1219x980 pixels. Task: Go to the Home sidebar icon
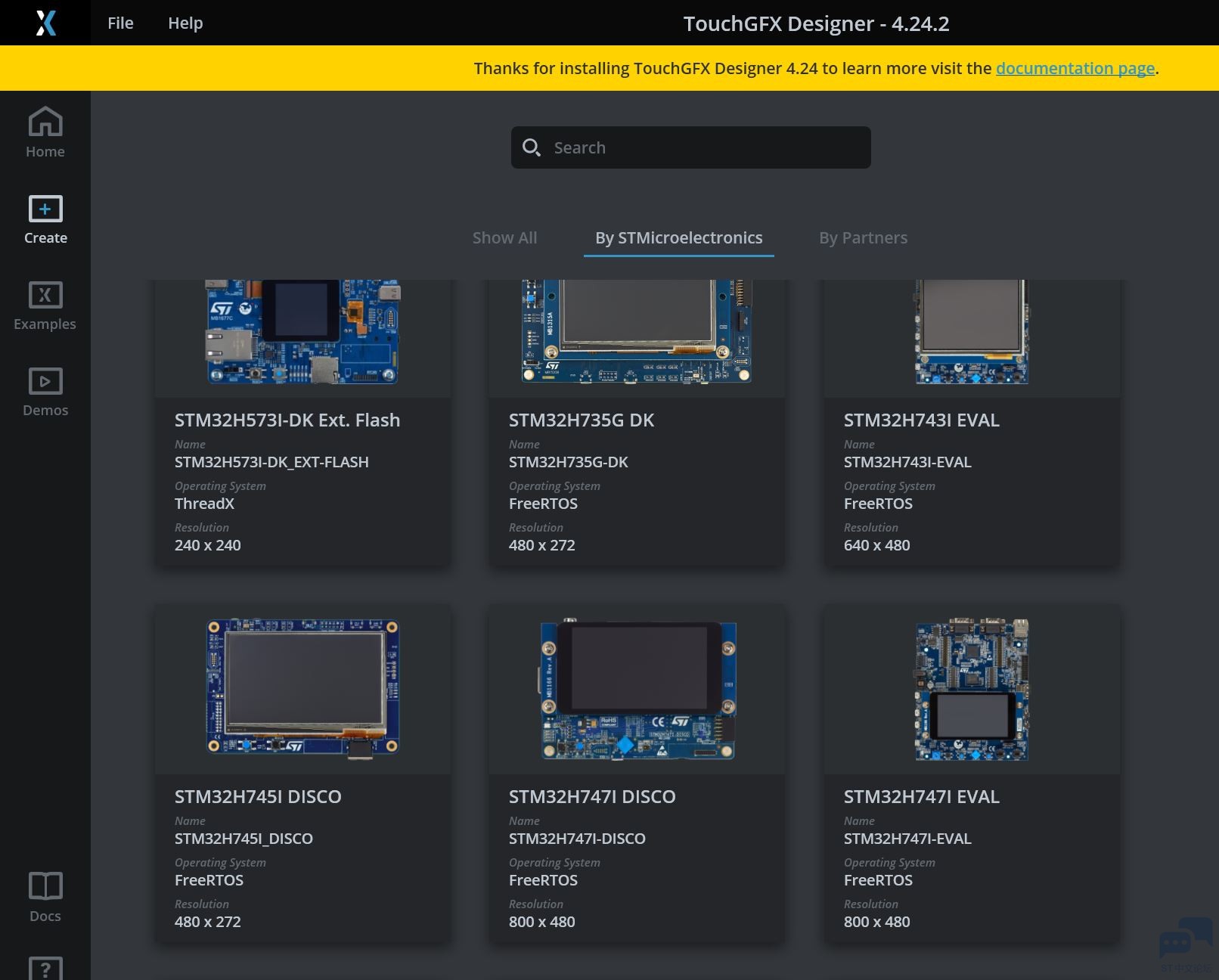[45, 122]
